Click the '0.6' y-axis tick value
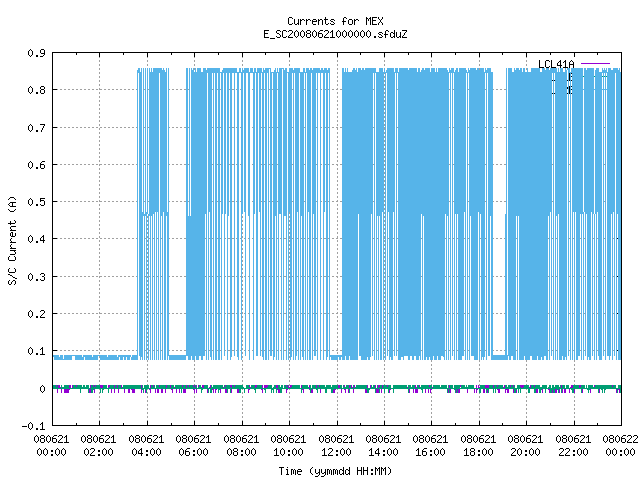Viewport: 640px width, 480px height. (36, 165)
